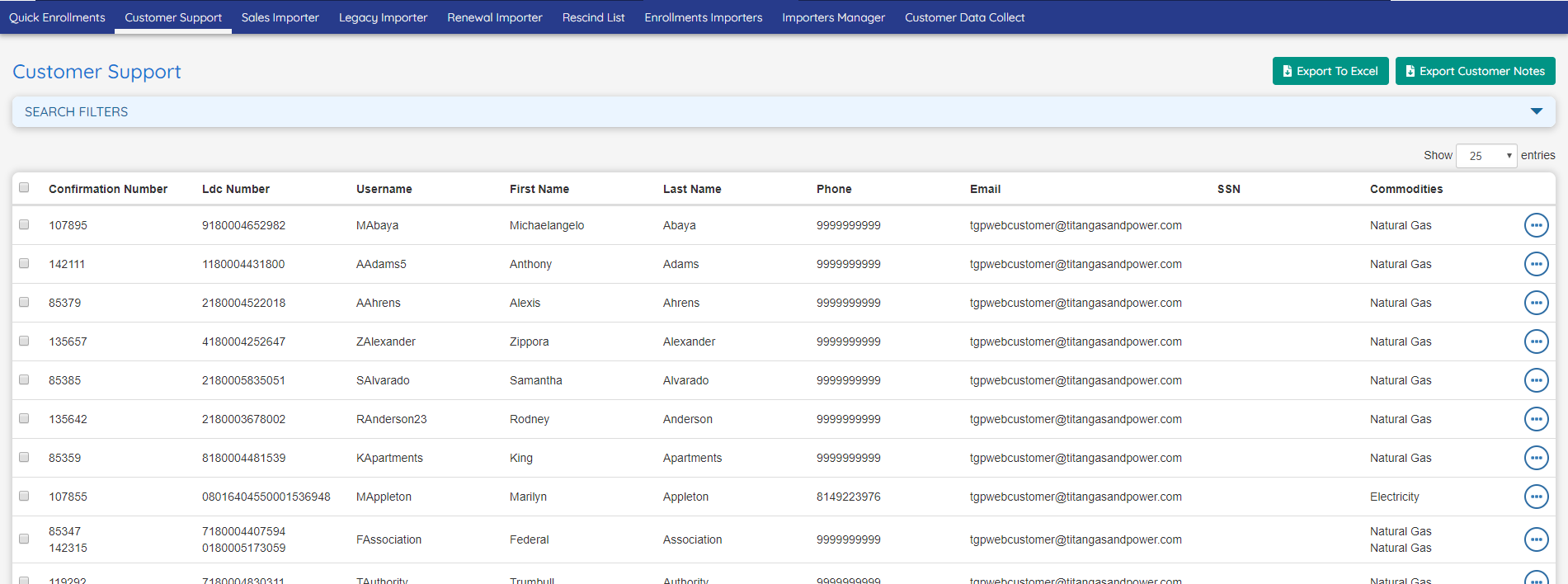Click the Electricity commodity cell
The width and height of the screenshot is (1568, 584).
(x=1395, y=497)
